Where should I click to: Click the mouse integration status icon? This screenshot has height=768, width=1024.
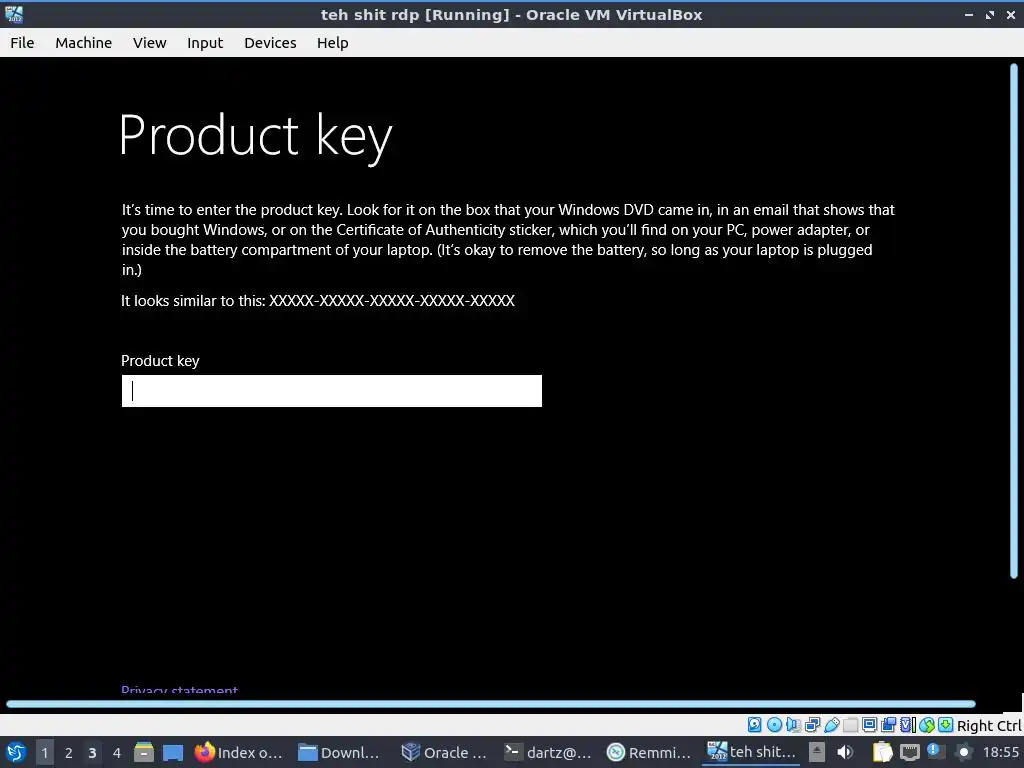click(x=927, y=724)
